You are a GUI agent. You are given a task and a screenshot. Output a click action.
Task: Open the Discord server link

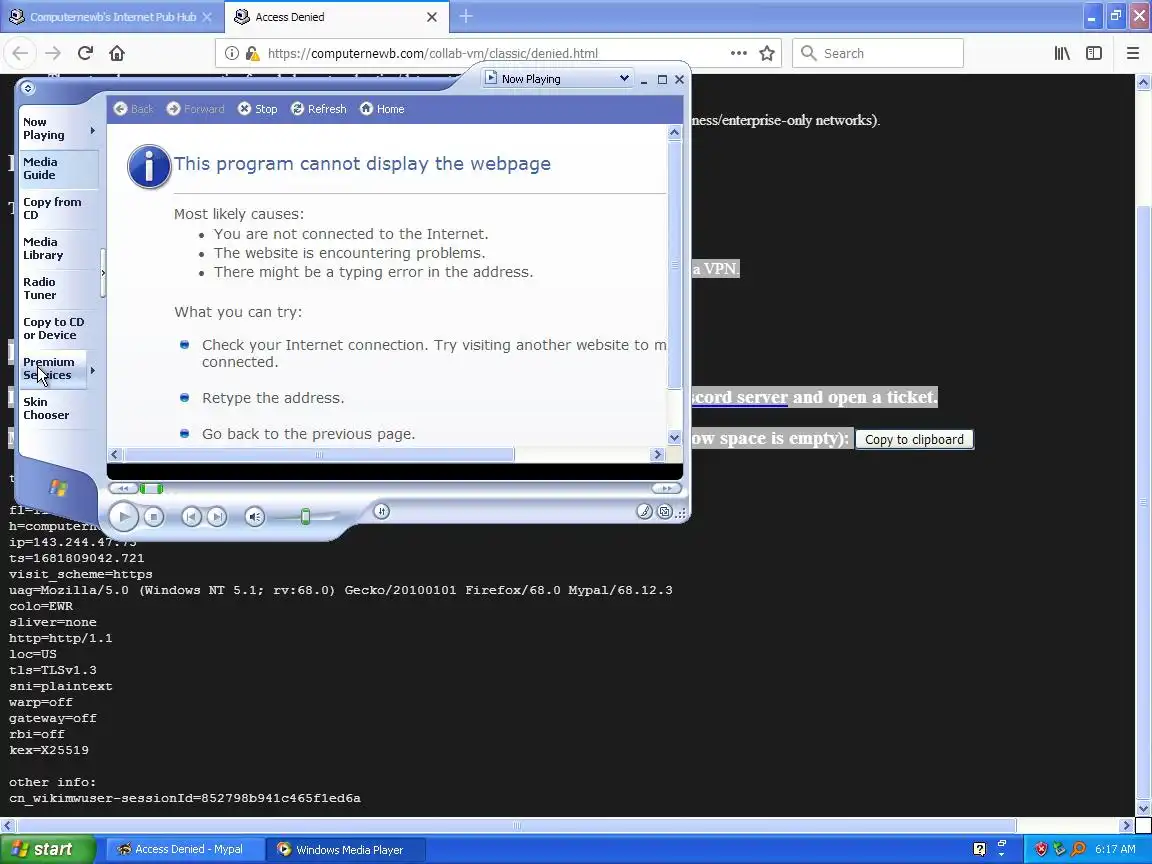click(739, 397)
